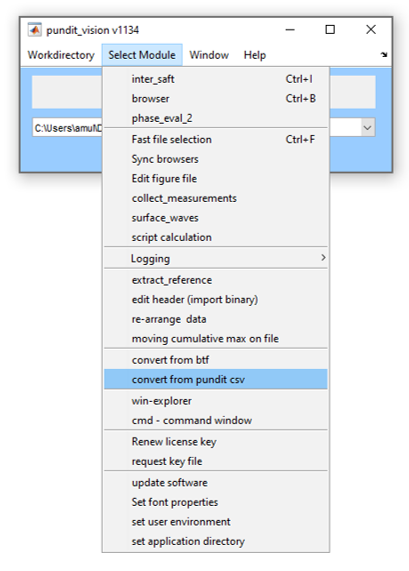409x571 pixels.
Task: Open the work directory path dropdown arrow
Action: coord(368,128)
